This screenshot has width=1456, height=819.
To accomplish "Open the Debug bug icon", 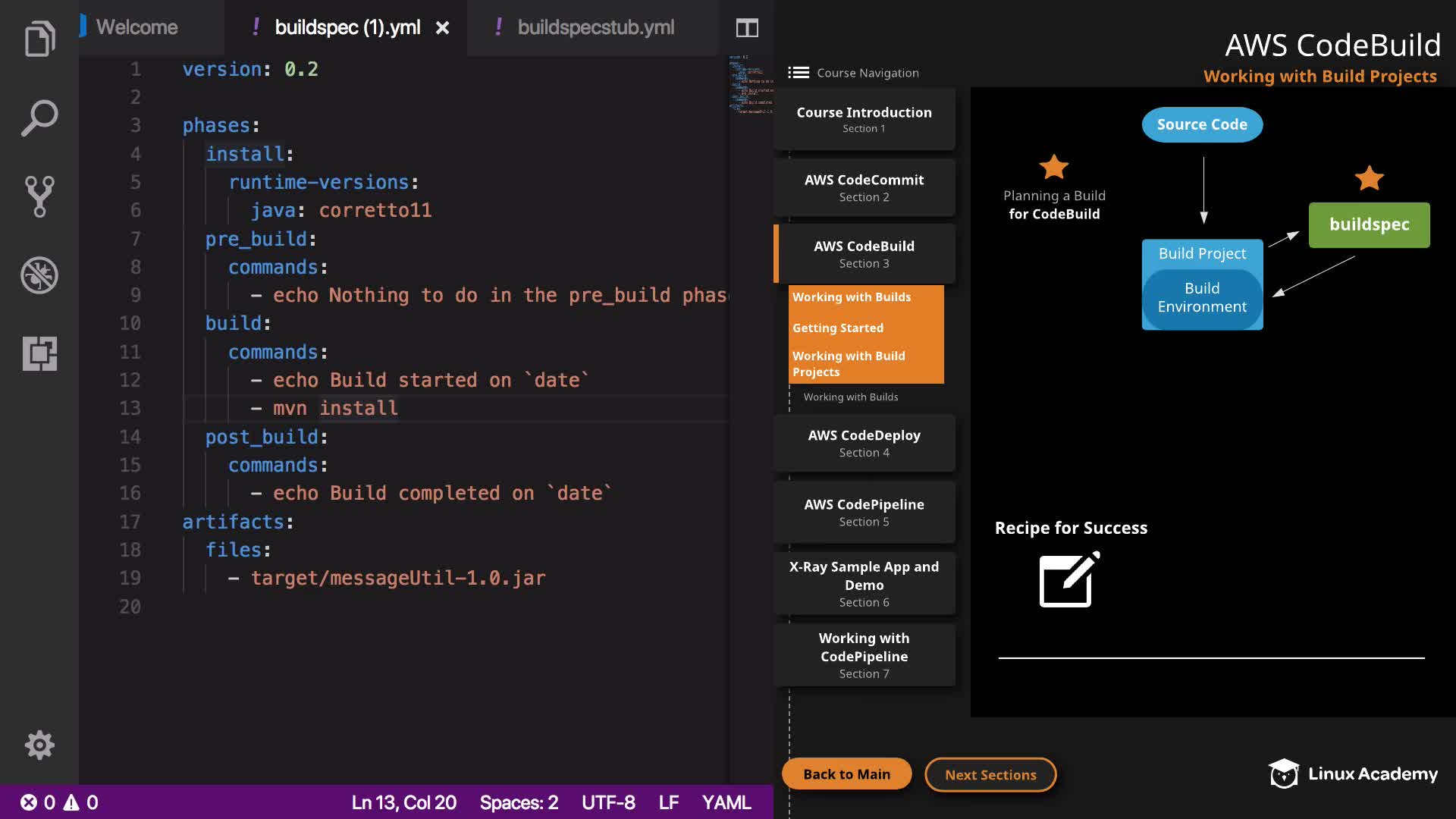I will coord(39,275).
